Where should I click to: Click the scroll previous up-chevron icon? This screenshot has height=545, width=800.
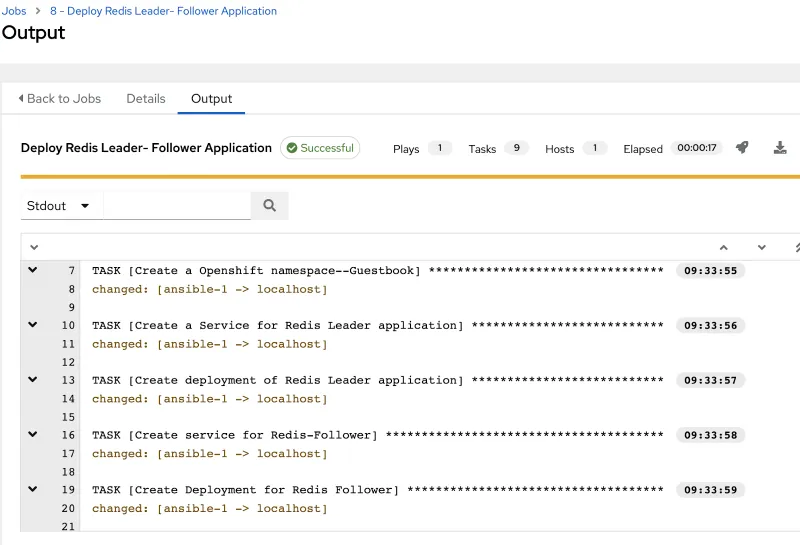724,247
